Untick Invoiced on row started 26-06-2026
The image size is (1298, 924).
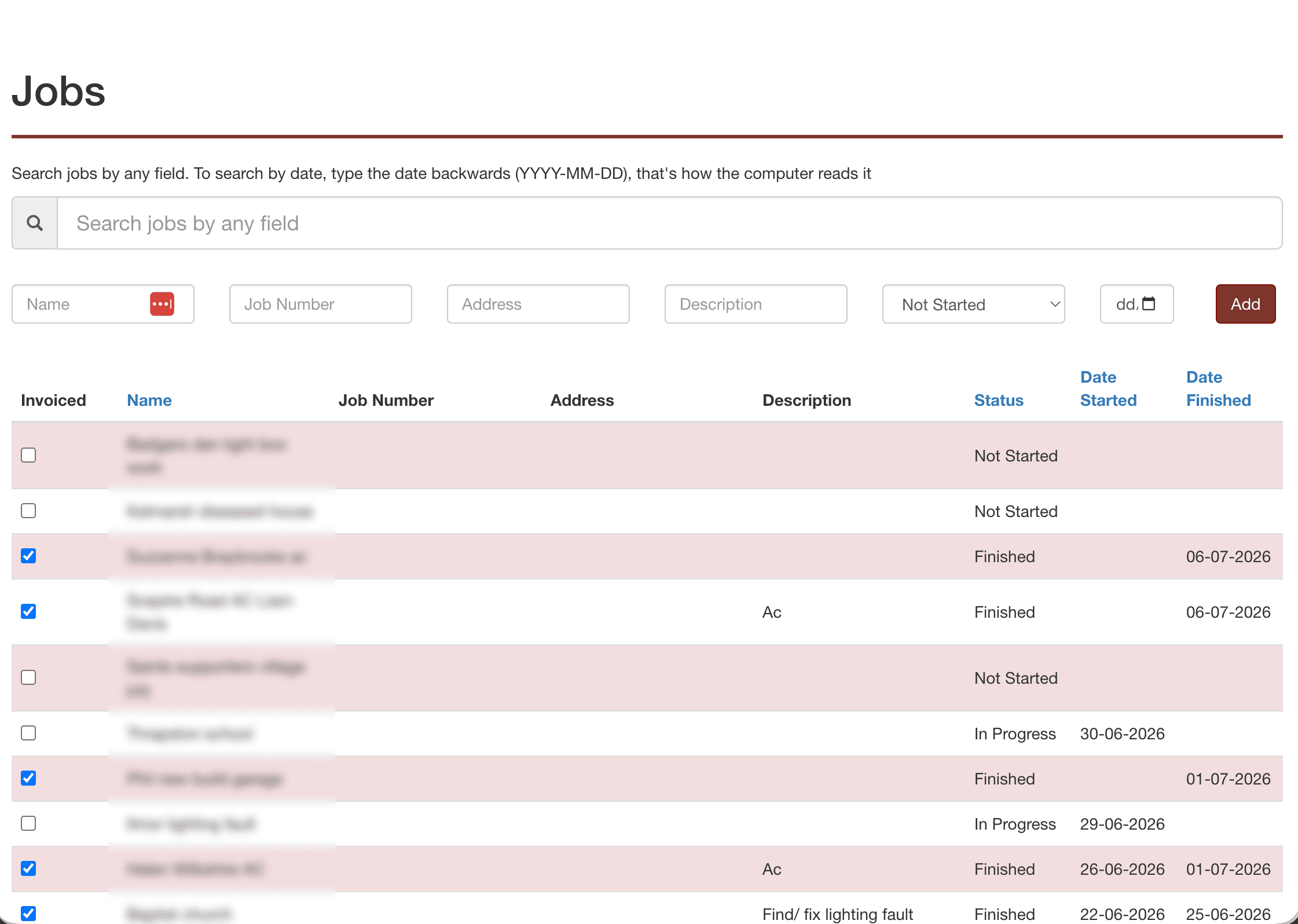(28, 868)
